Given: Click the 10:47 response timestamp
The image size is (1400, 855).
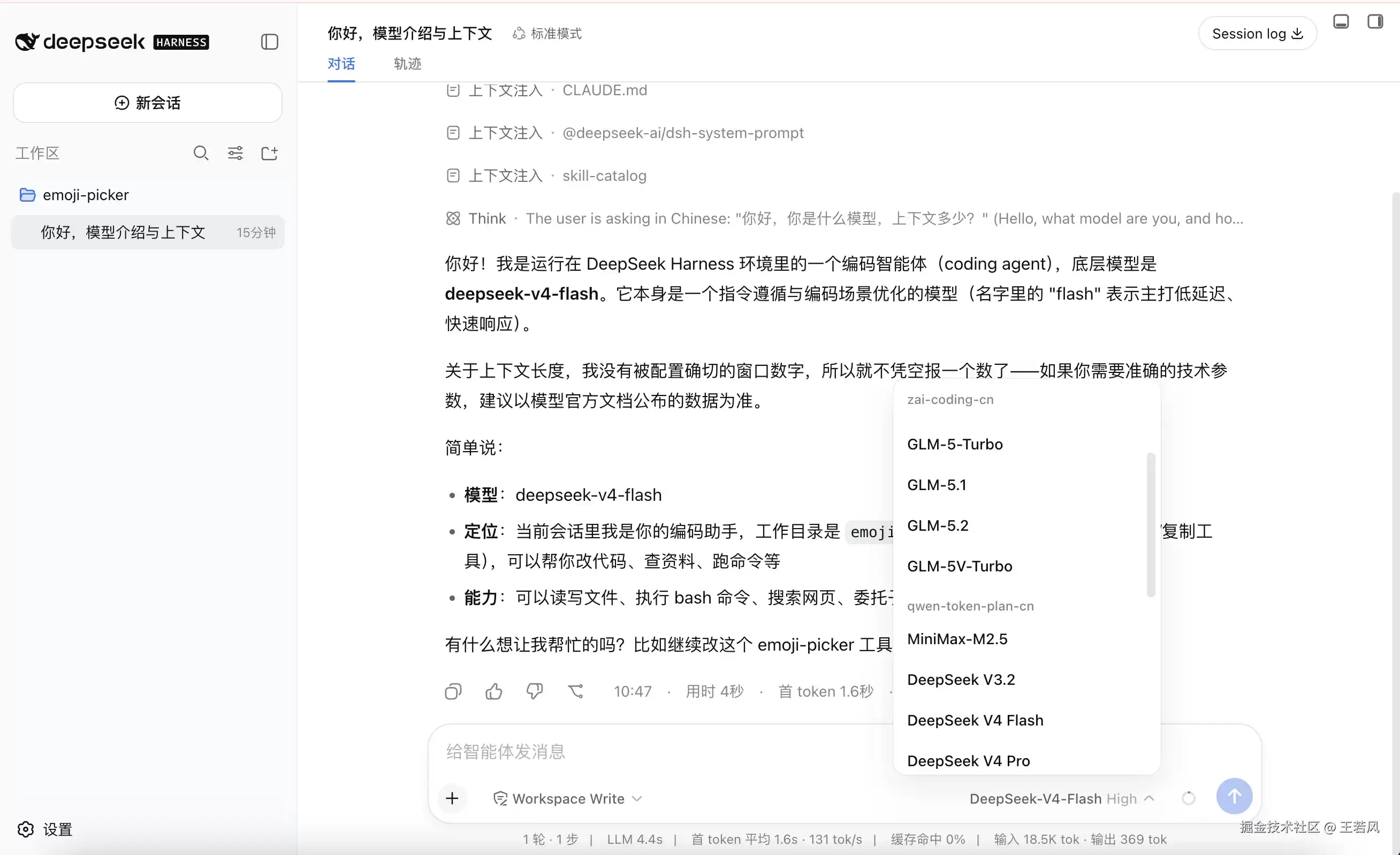Looking at the screenshot, I should pyautogui.click(x=633, y=691).
